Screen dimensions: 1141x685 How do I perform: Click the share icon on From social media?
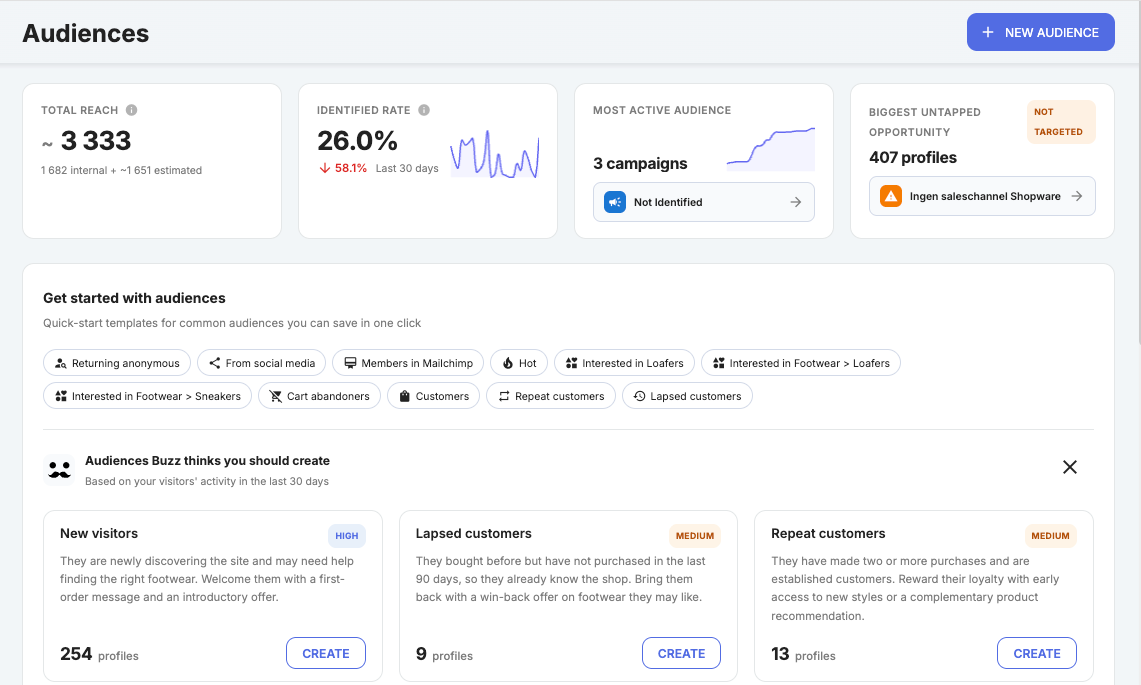coord(215,363)
